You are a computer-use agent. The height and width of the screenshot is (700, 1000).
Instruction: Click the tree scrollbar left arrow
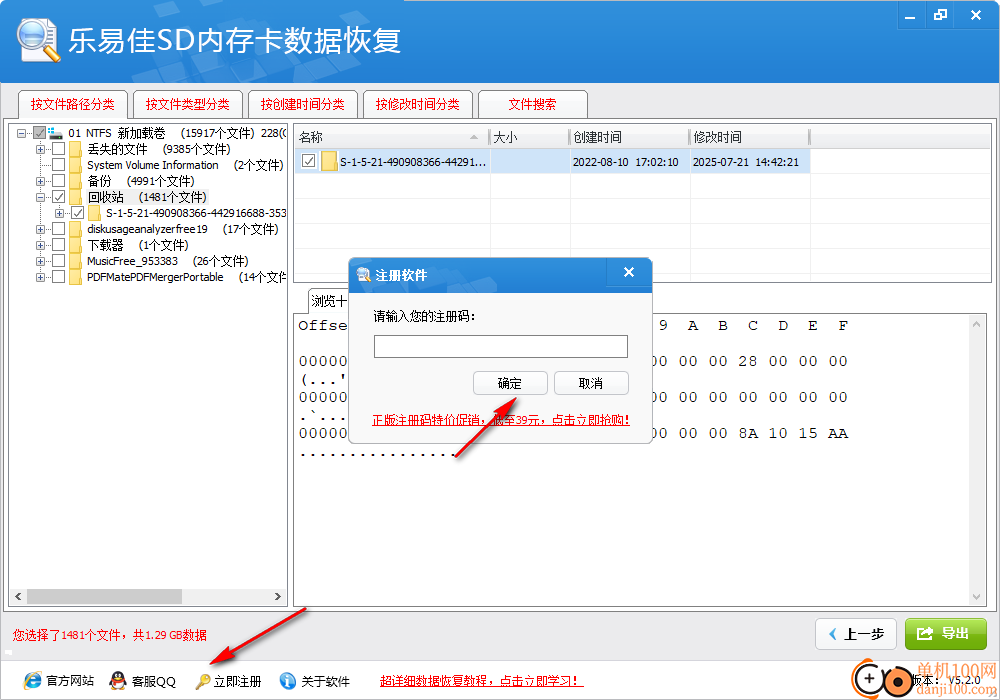coord(18,597)
